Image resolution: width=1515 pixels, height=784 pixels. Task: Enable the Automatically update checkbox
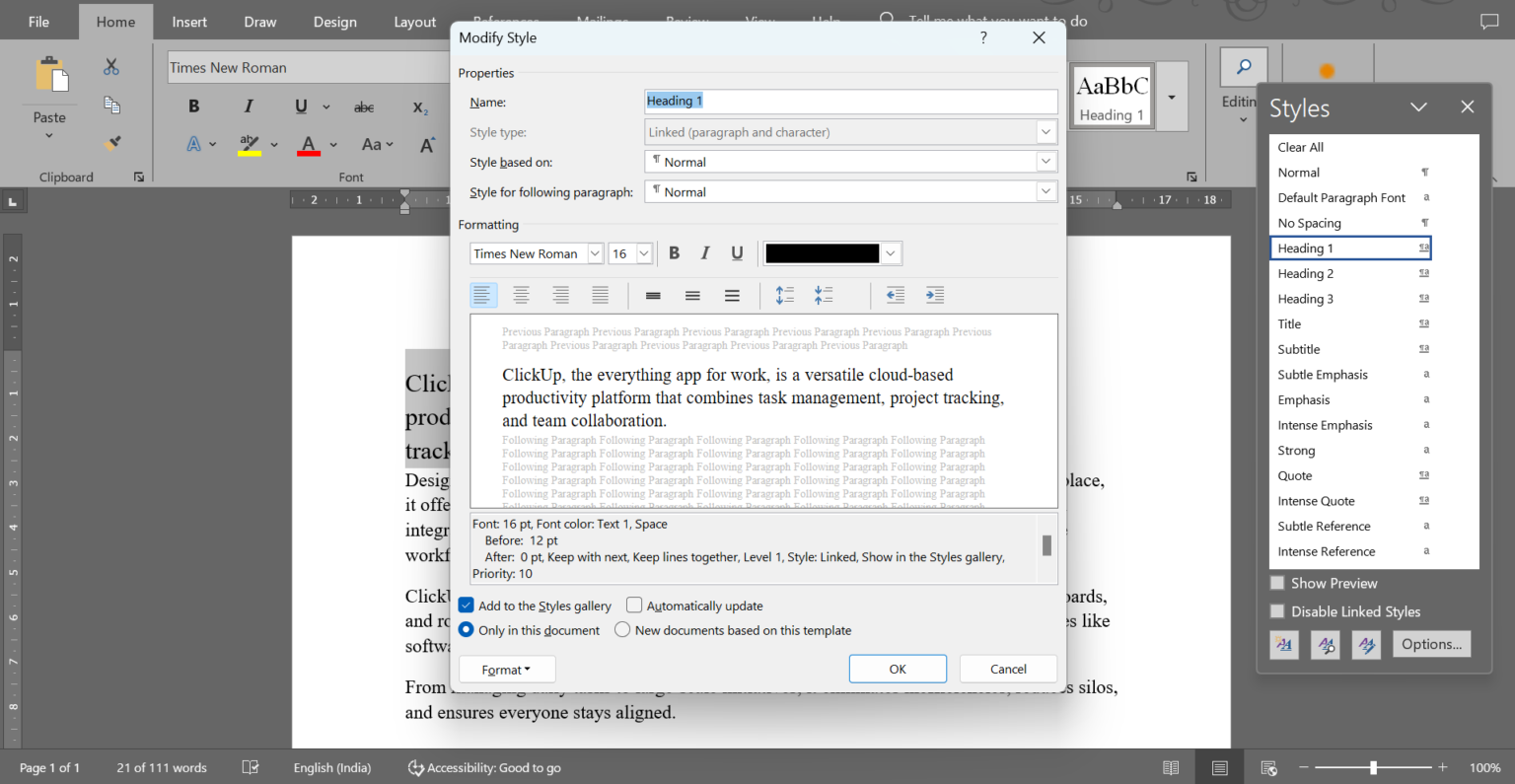(632, 605)
